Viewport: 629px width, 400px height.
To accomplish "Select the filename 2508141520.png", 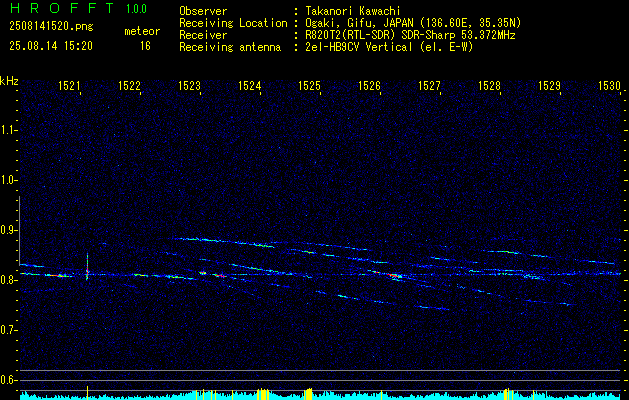I will point(51,27).
